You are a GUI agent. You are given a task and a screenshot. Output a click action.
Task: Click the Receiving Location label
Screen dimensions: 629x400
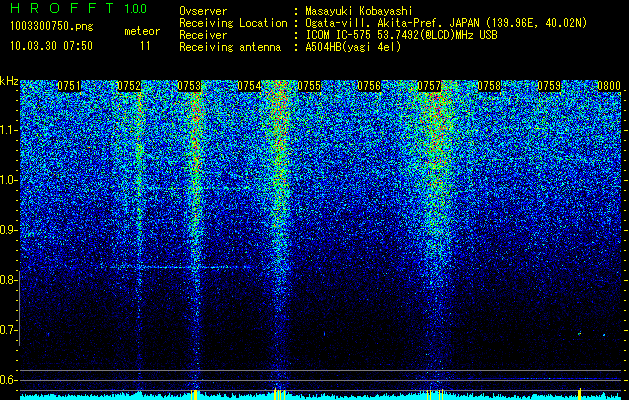click(x=233, y=23)
